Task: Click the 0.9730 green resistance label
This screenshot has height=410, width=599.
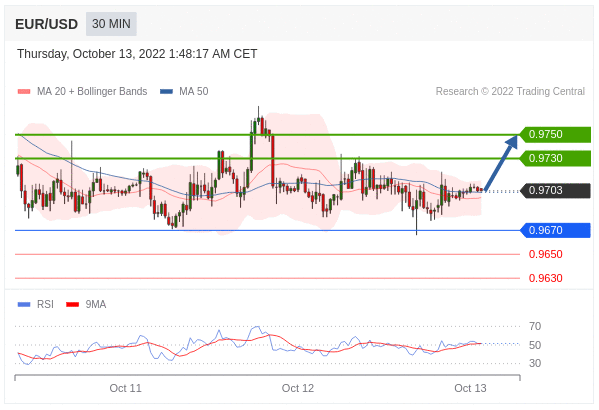Action: point(555,158)
